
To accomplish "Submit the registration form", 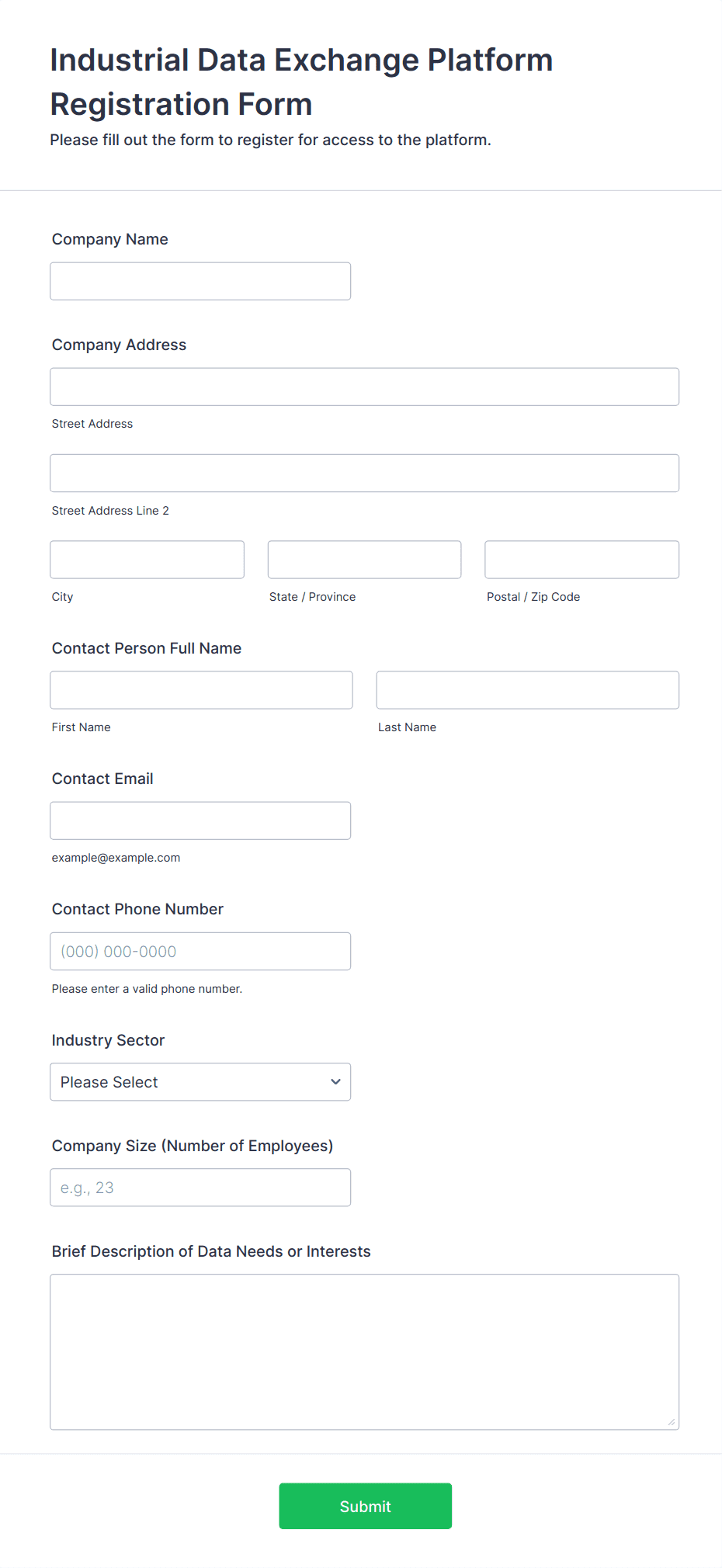I will [365, 1506].
